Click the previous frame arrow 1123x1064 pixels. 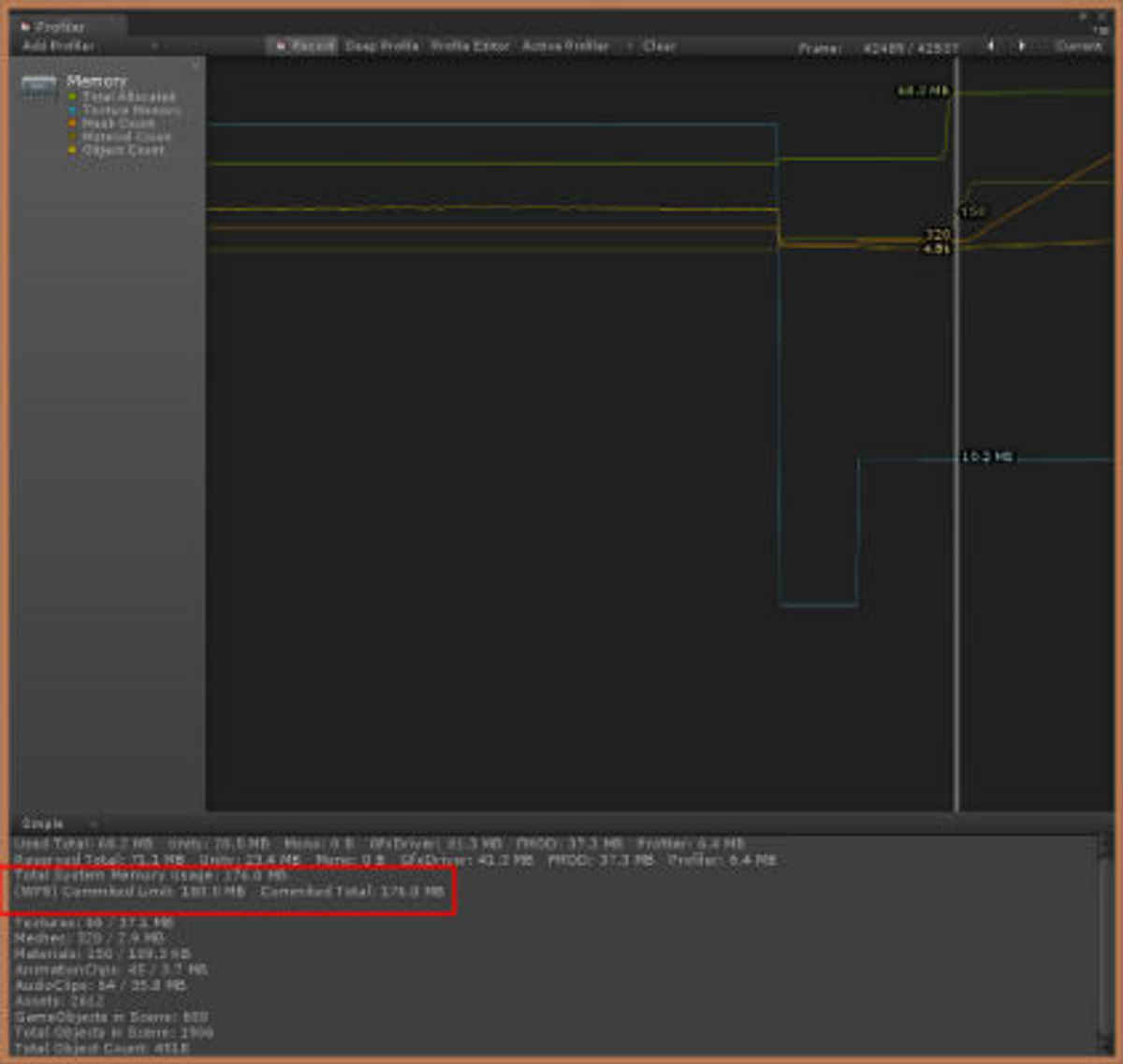click(x=988, y=44)
